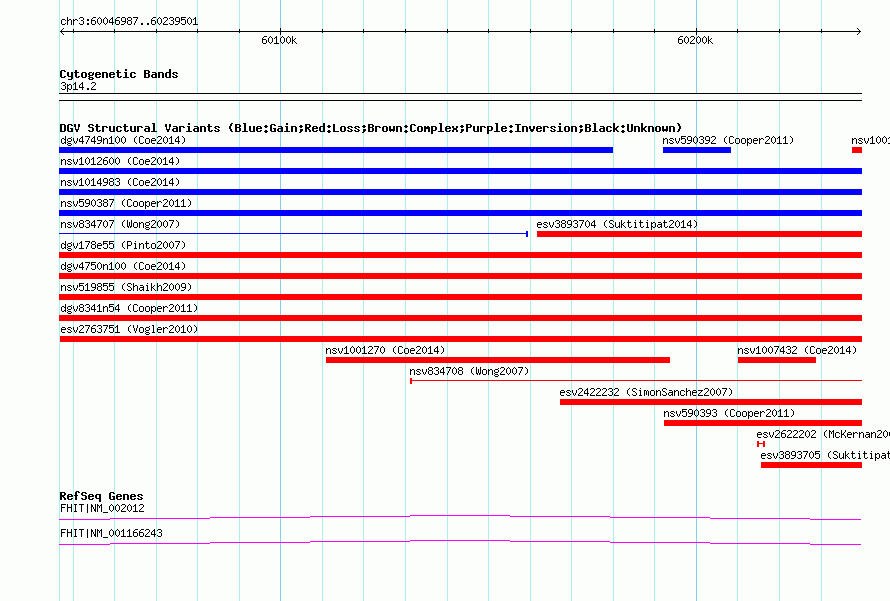Click the right arrow of the ruler
The height and width of the screenshot is (601, 890).
[858, 31]
